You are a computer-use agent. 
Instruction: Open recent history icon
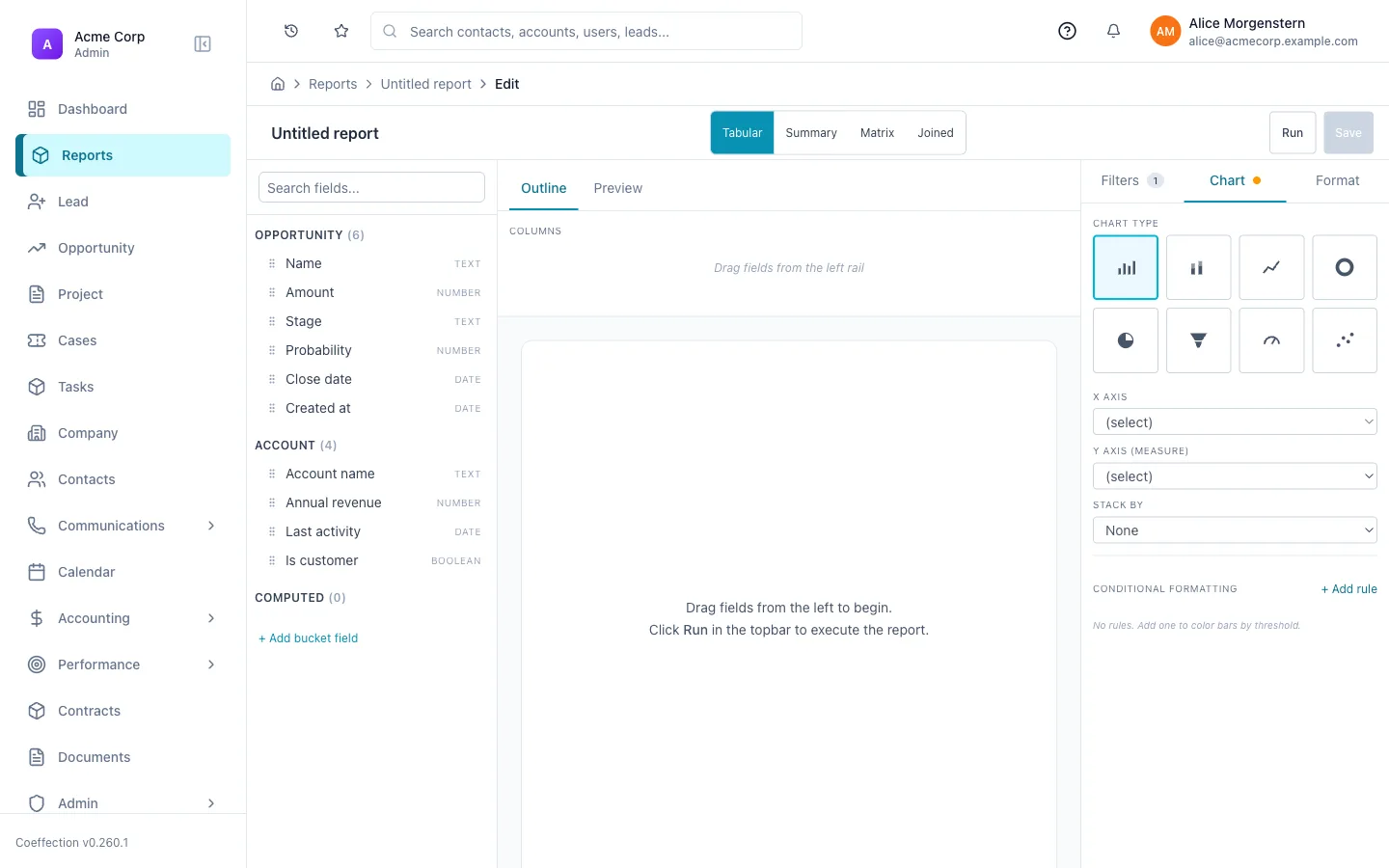point(291,31)
